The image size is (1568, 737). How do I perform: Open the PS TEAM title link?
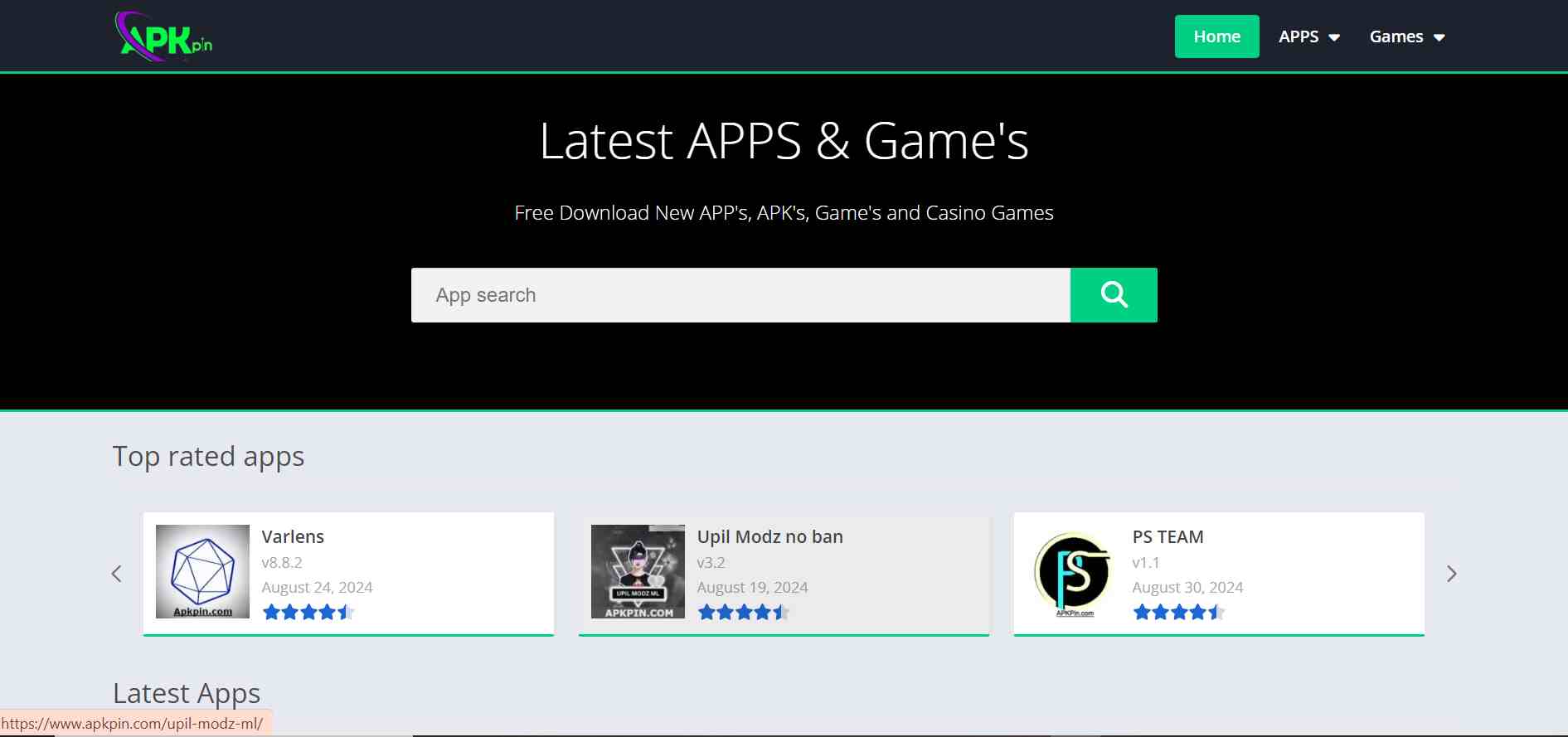(1168, 536)
